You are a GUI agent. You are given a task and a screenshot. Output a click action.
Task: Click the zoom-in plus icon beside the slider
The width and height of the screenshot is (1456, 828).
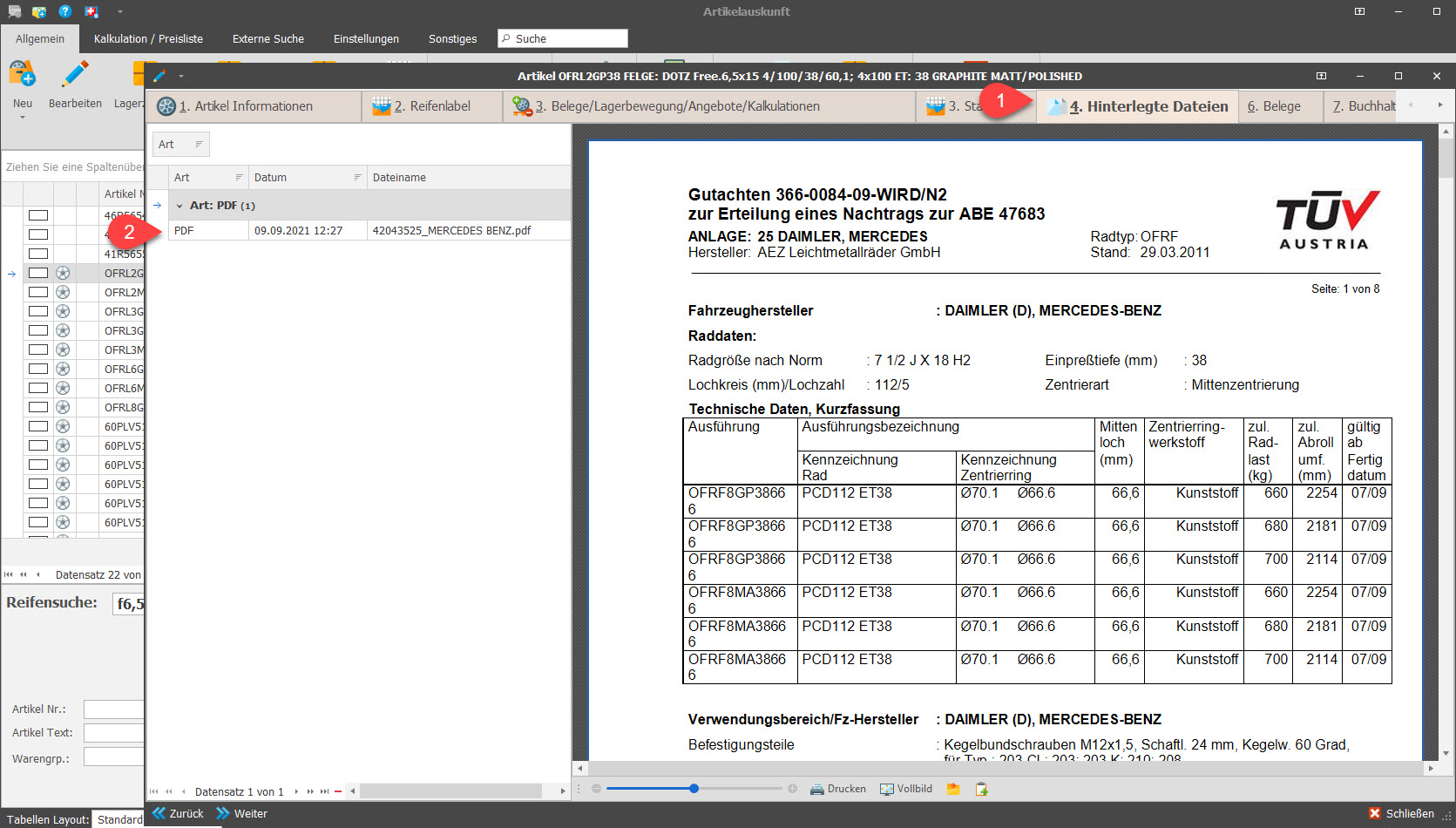pos(792,789)
